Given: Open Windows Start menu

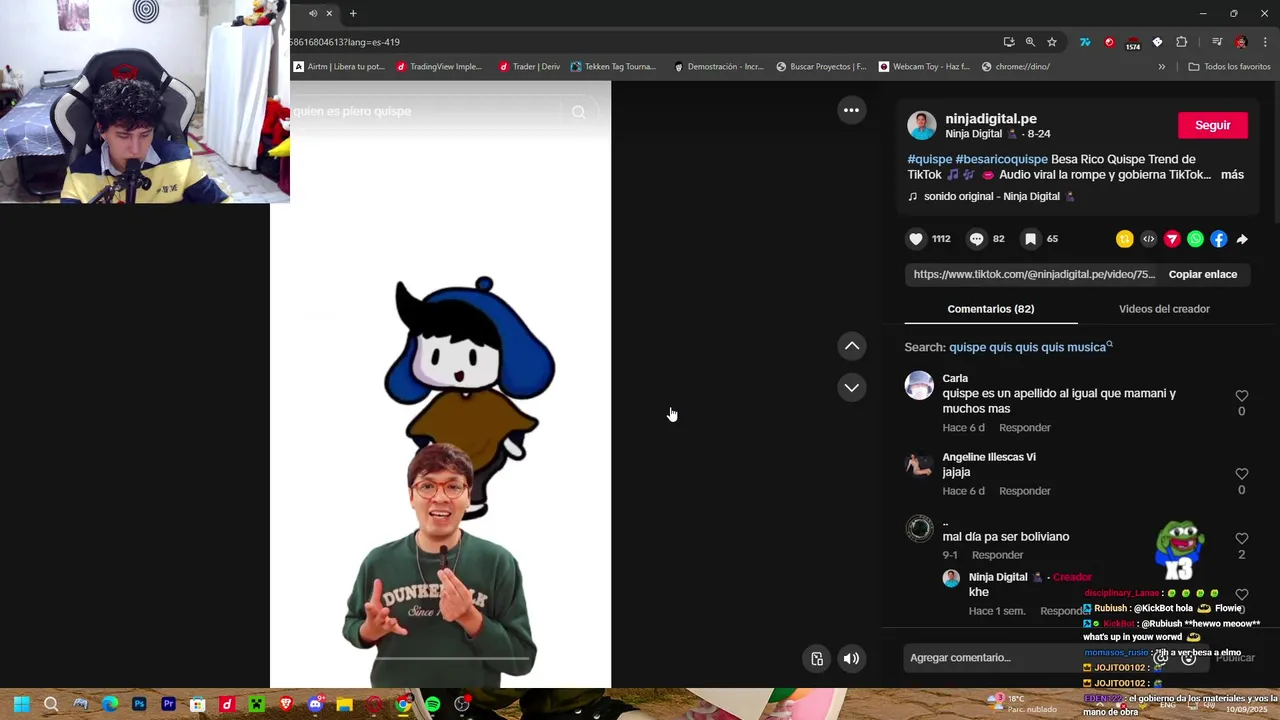Looking at the screenshot, I should click(22, 704).
